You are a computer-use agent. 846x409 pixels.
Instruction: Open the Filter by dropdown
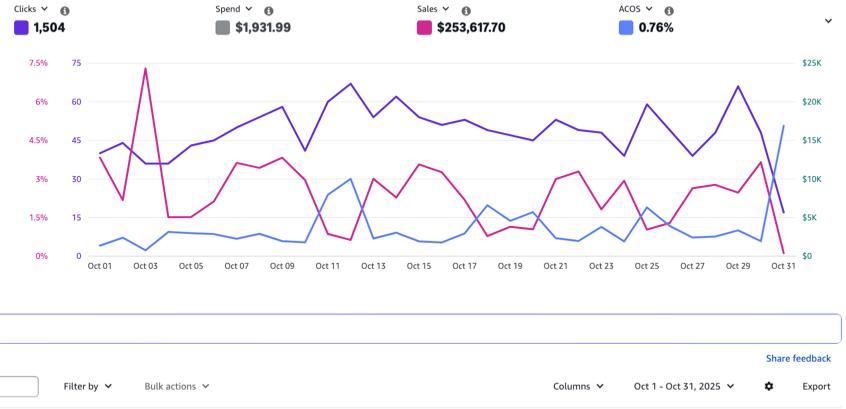click(x=88, y=386)
